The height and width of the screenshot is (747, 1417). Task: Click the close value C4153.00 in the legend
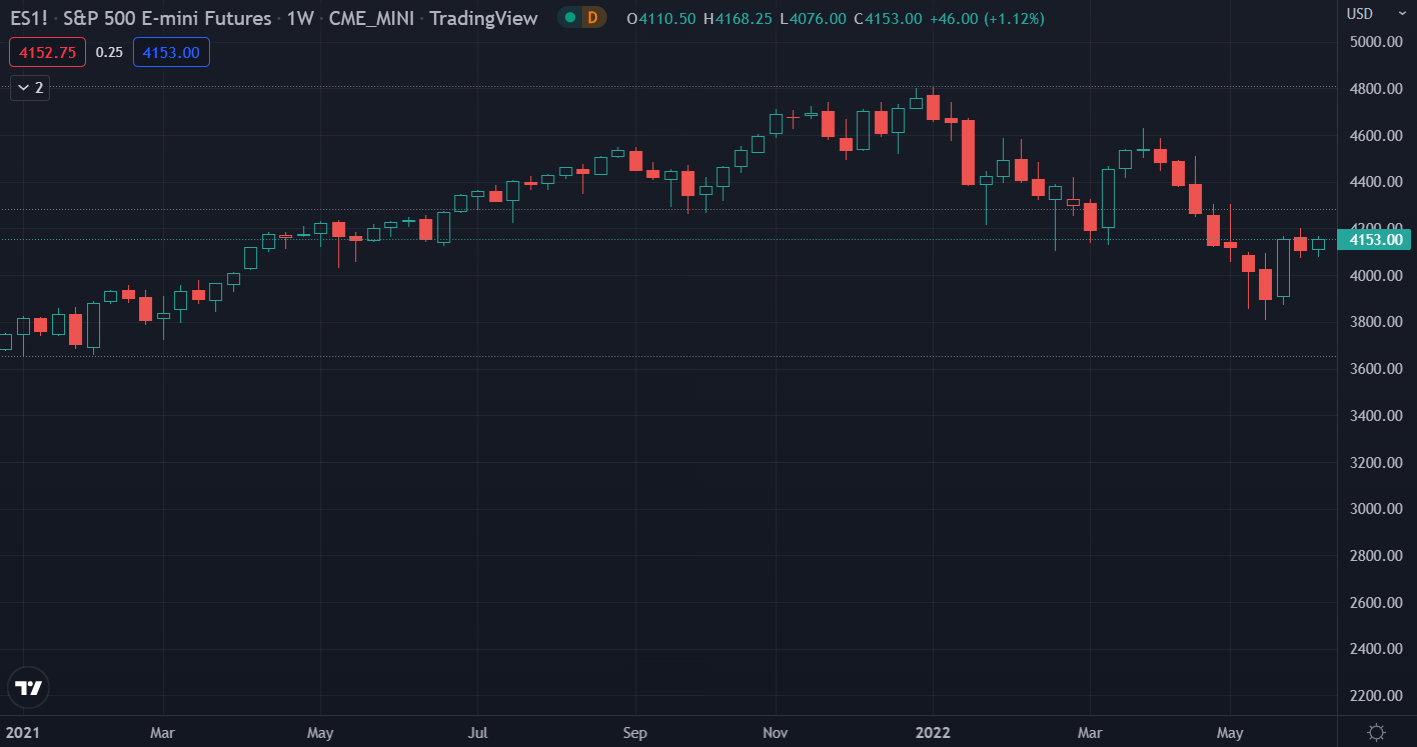click(x=887, y=18)
